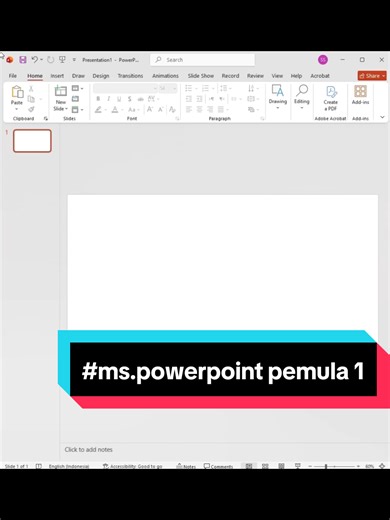Toggle Underline formatting
390x520 pixels.
coord(119,99)
